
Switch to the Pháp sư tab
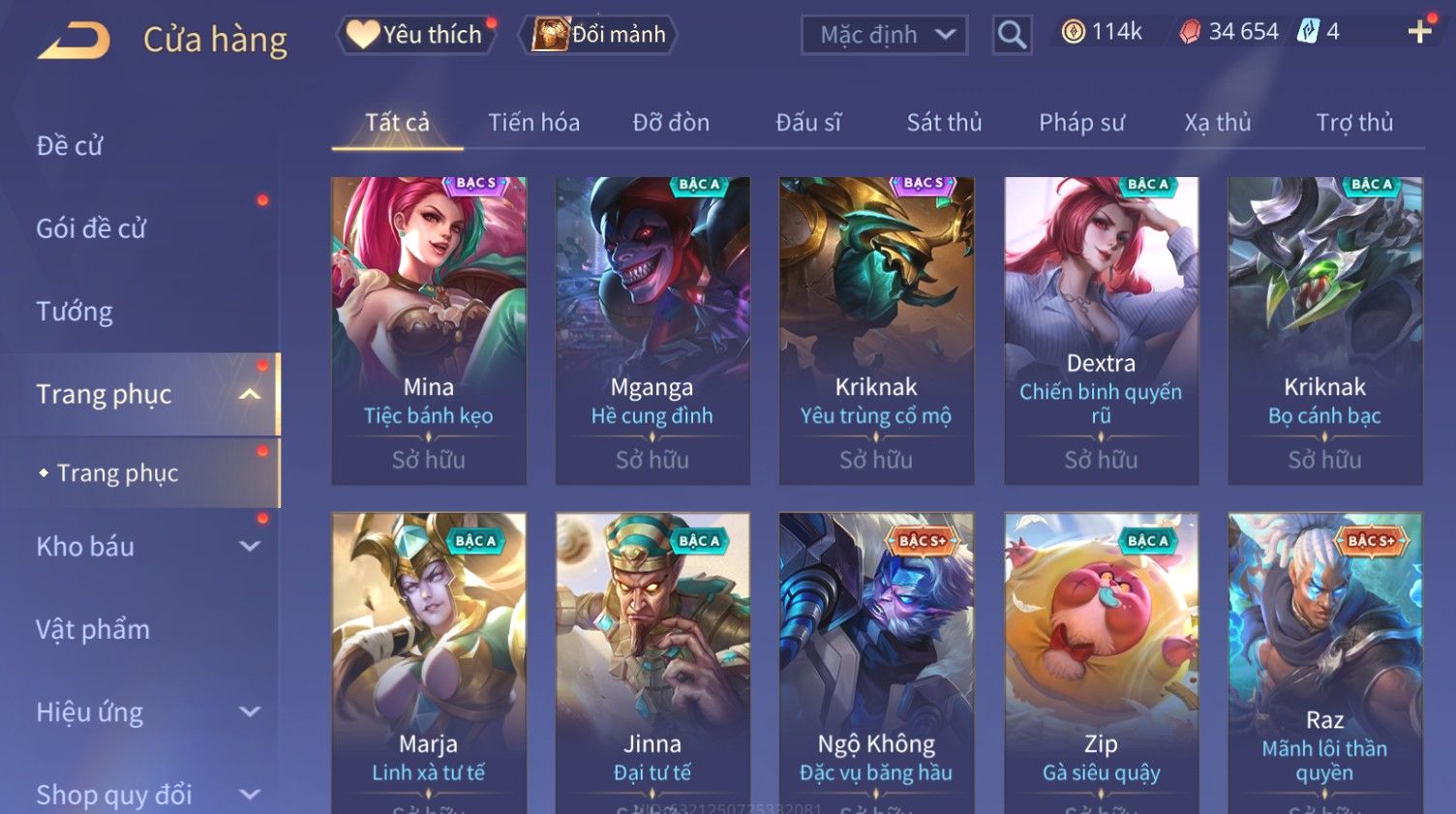(x=1081, y=123)
